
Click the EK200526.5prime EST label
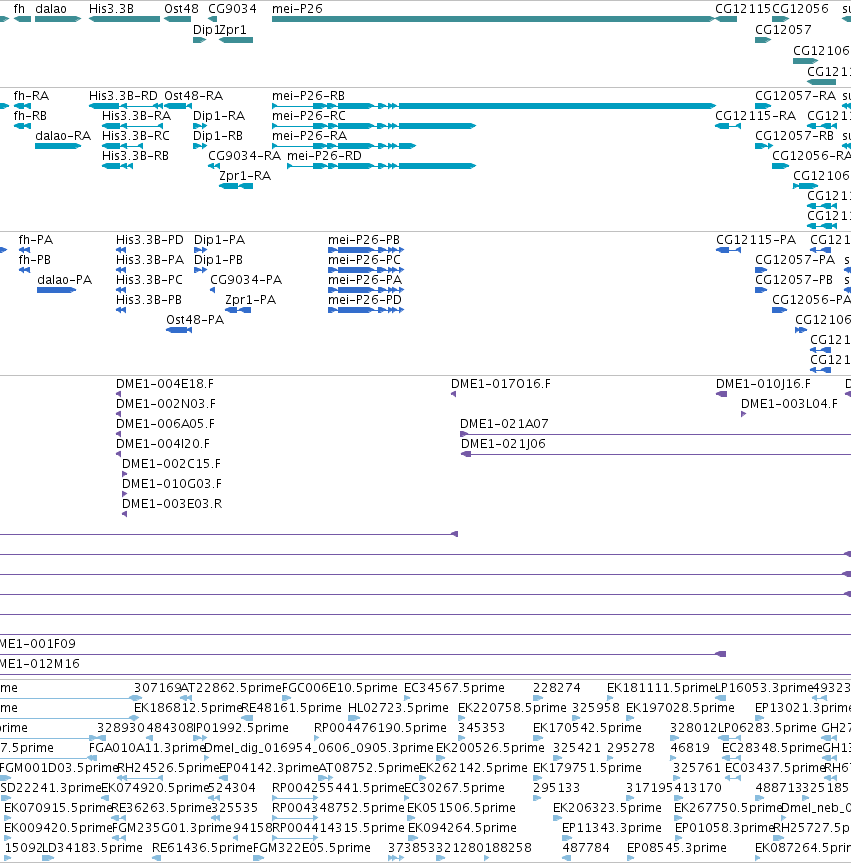coord(490,748)
